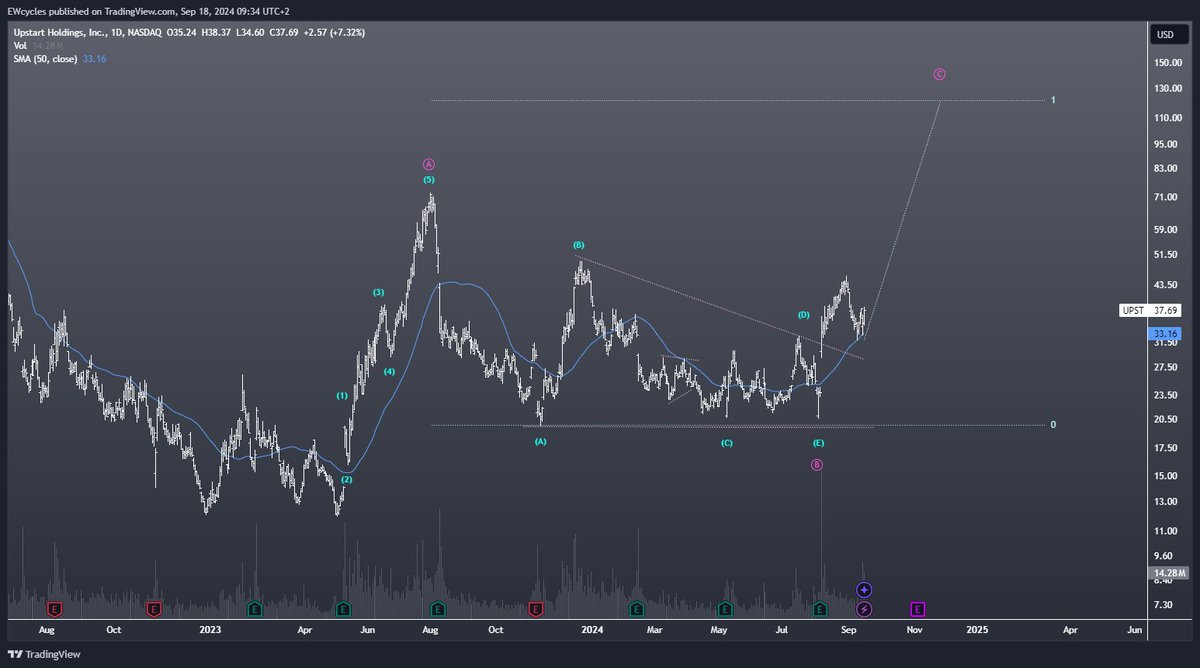Select the pink circled C wave label

pyautogui.click(x=939, y=74)
